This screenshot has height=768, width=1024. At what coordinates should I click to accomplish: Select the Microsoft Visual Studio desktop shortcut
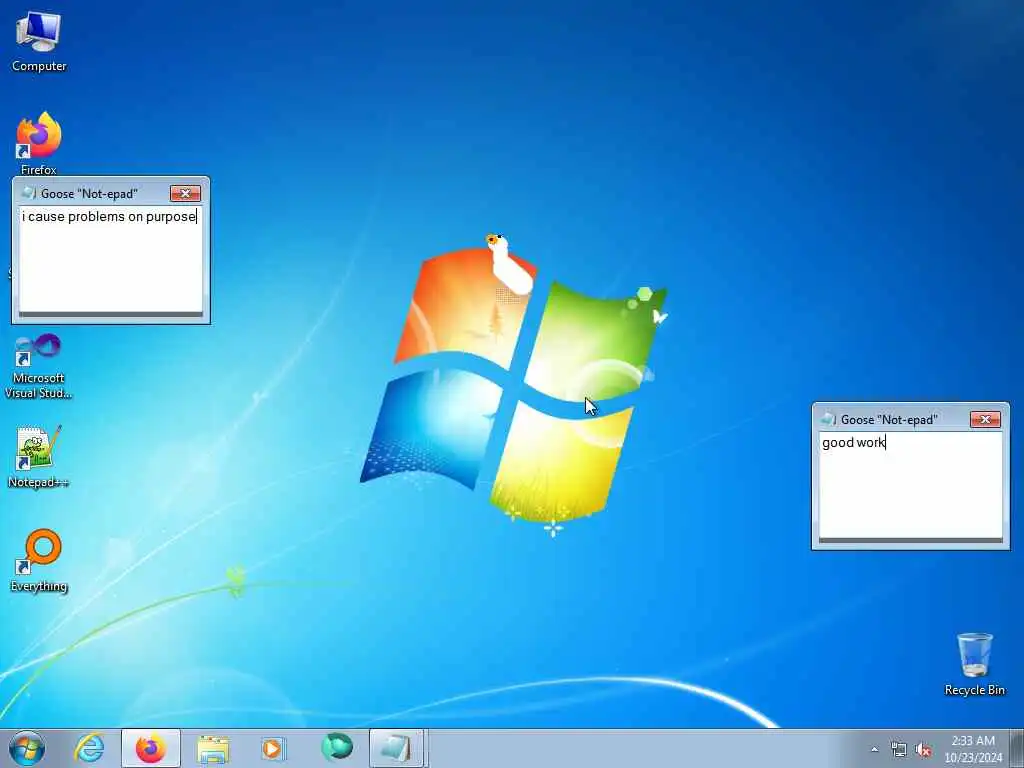pos(38,367)
